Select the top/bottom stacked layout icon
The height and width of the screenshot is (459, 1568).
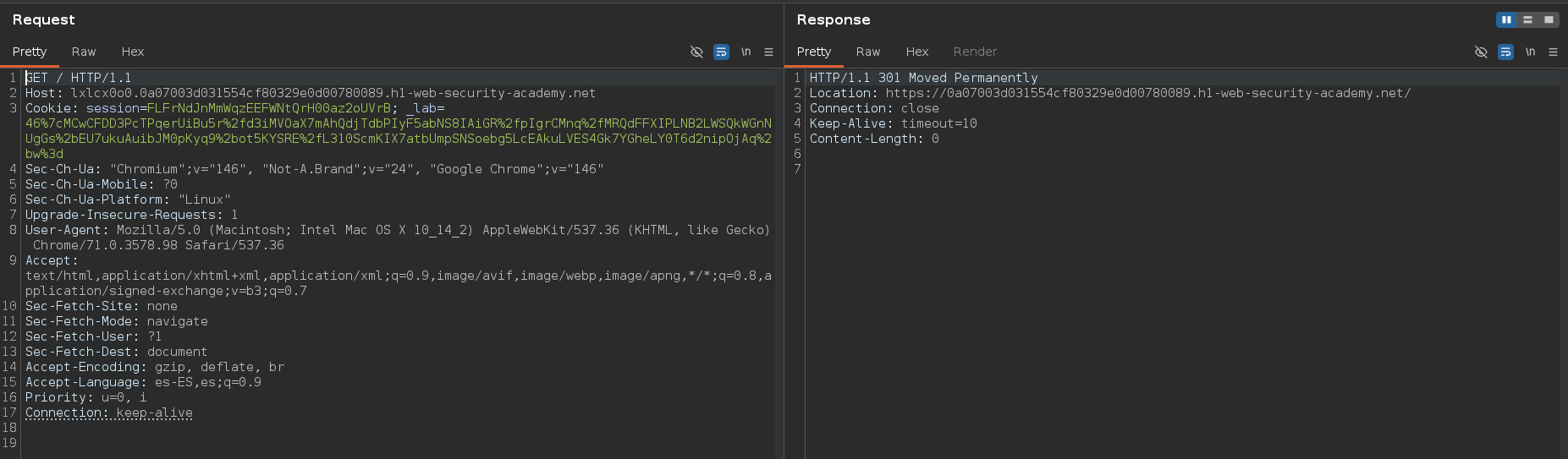1527,19
